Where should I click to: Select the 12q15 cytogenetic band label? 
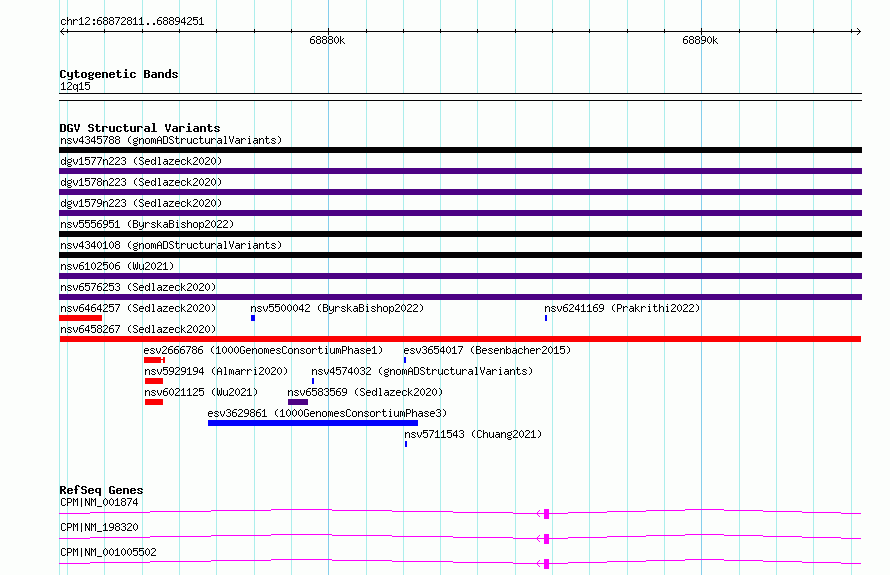[75, 86]
